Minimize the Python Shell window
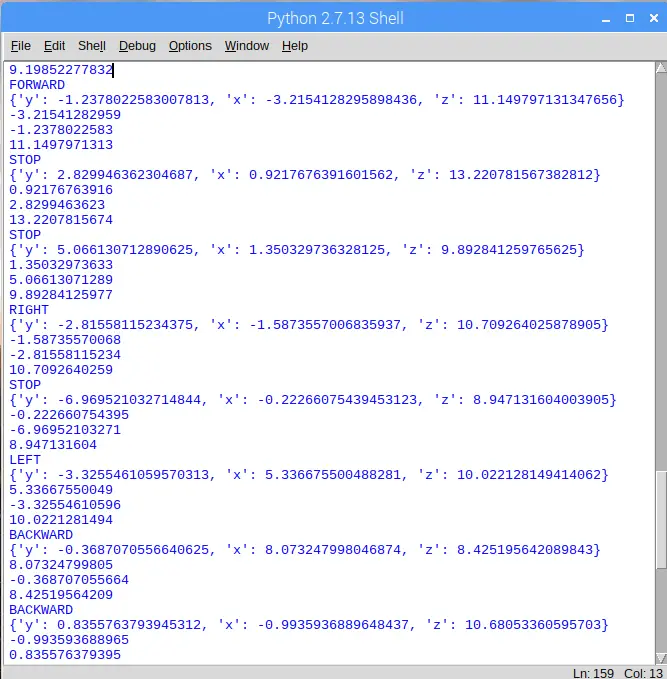Screen dimensions: 667x679 click(x=606, y=19)
